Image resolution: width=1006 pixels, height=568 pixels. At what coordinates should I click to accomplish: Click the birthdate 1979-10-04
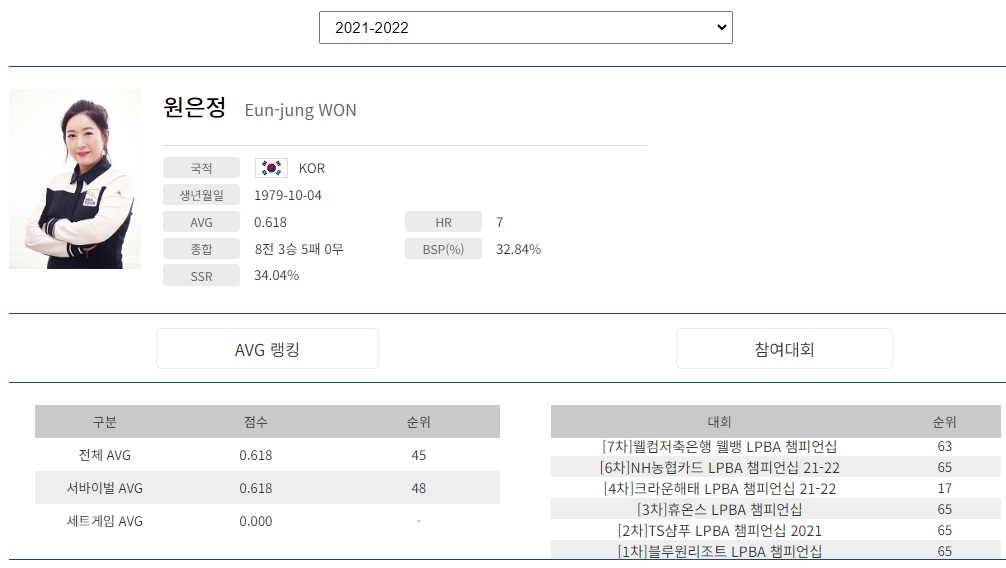[x=287, y=195]
